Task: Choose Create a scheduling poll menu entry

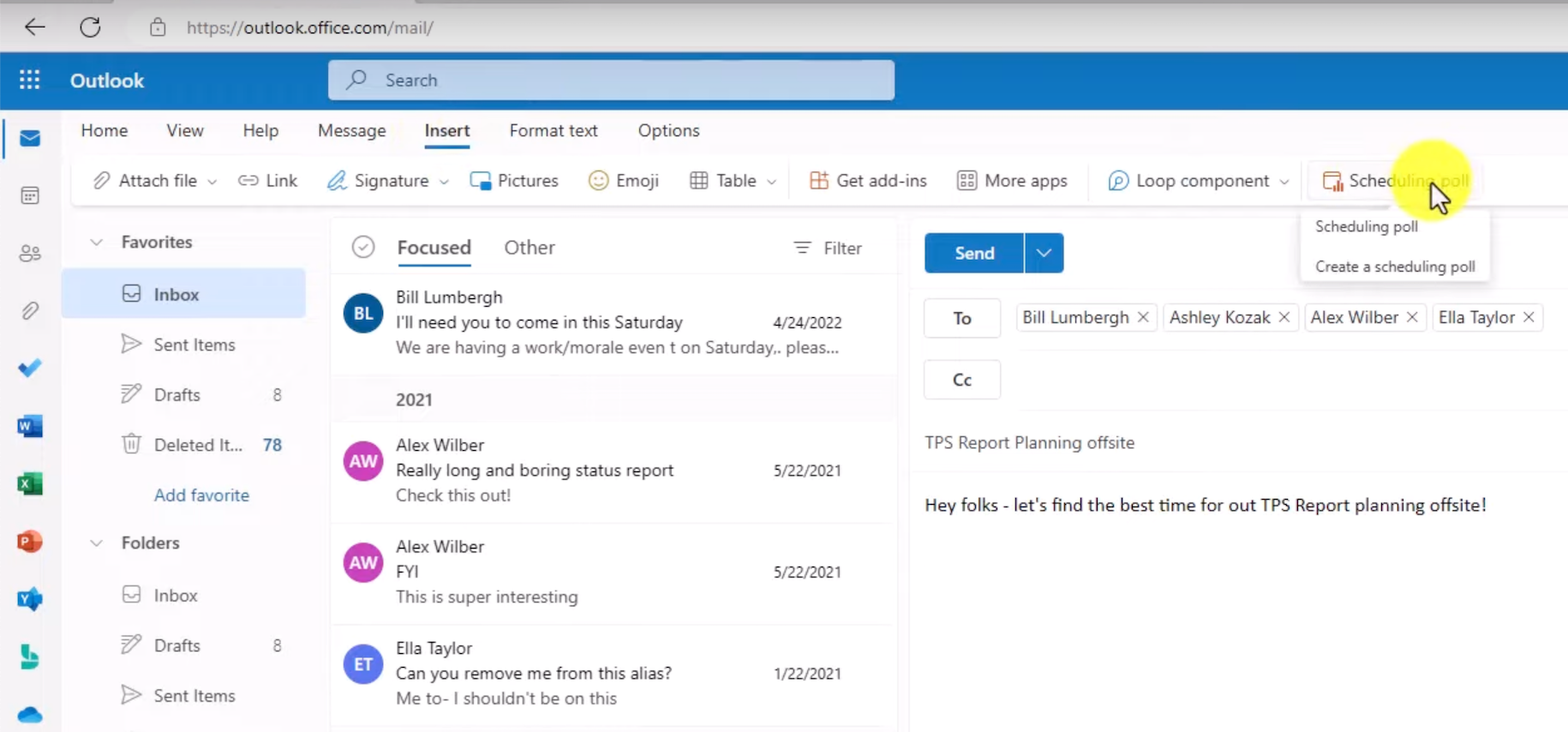Action: [x=1395, y=267]
